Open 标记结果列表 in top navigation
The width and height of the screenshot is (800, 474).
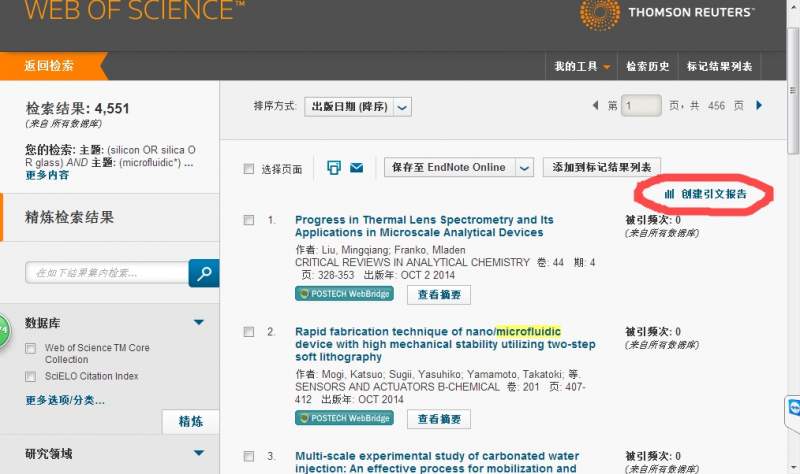[719, 66]
